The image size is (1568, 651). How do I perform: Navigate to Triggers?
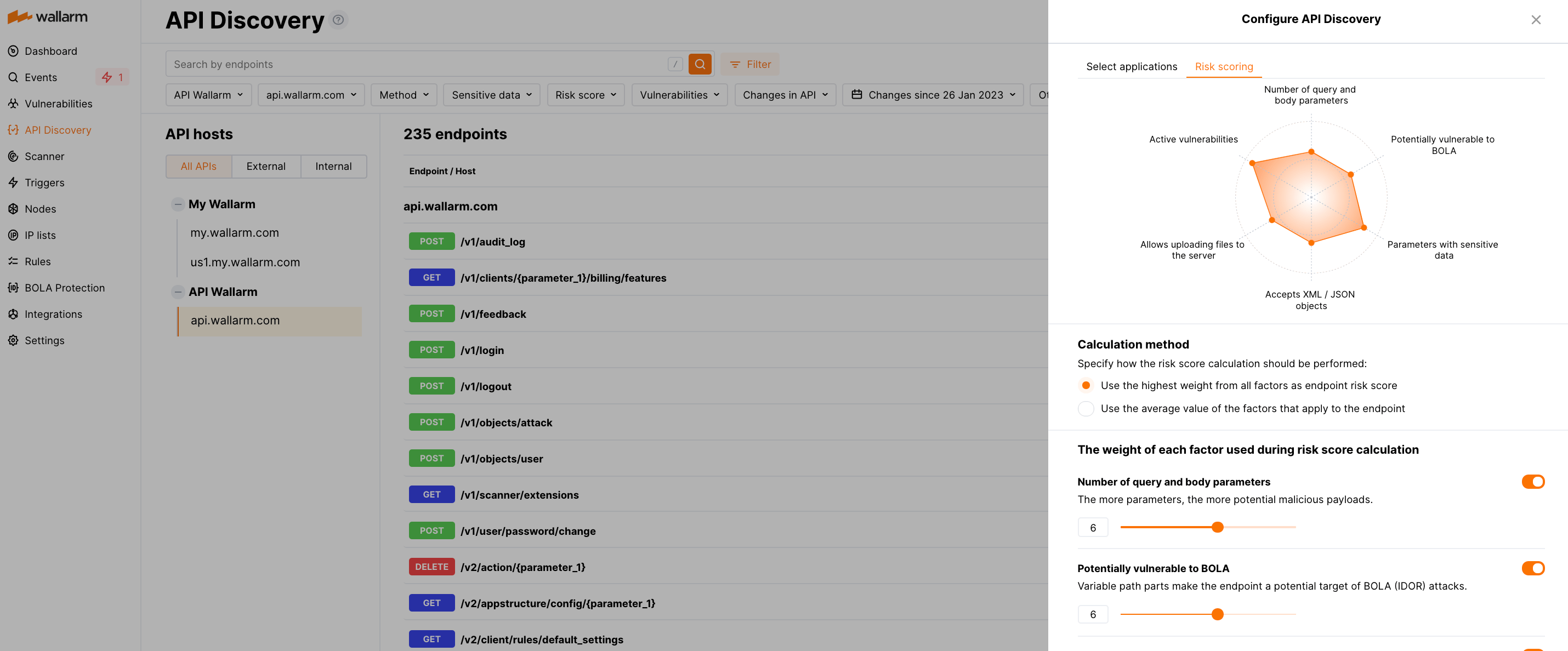[x=44, y=182]
